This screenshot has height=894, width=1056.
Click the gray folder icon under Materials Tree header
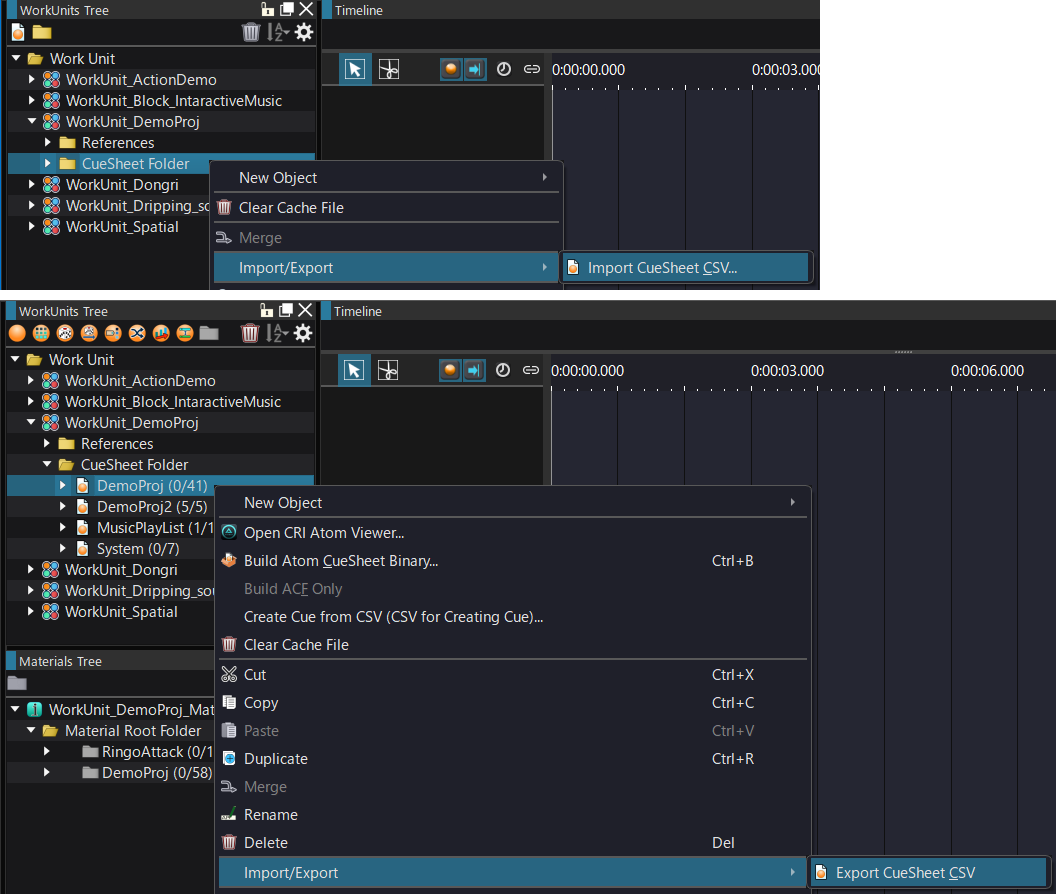17,683
